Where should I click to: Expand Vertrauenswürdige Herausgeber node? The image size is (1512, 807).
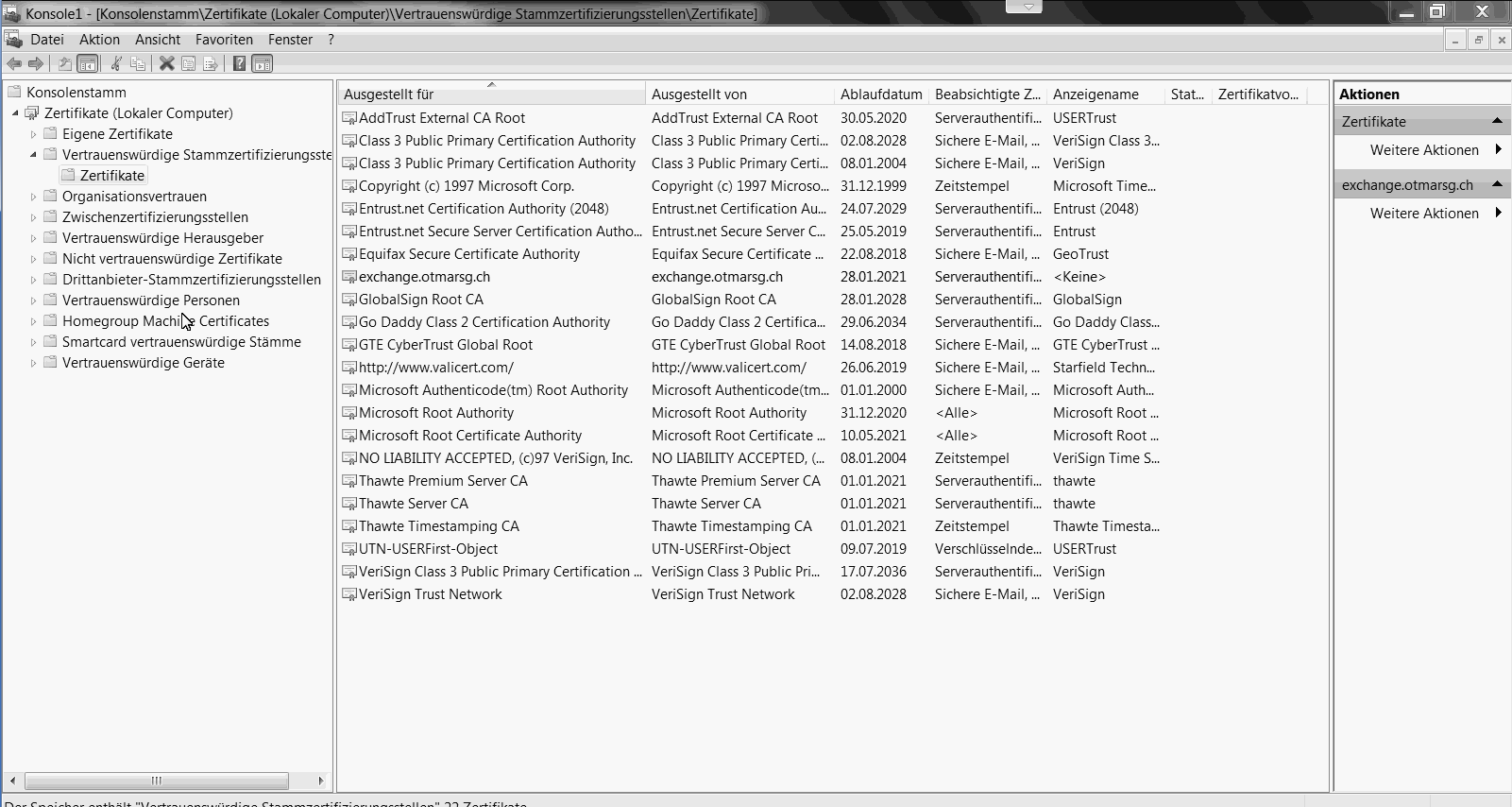pos(33,238)
